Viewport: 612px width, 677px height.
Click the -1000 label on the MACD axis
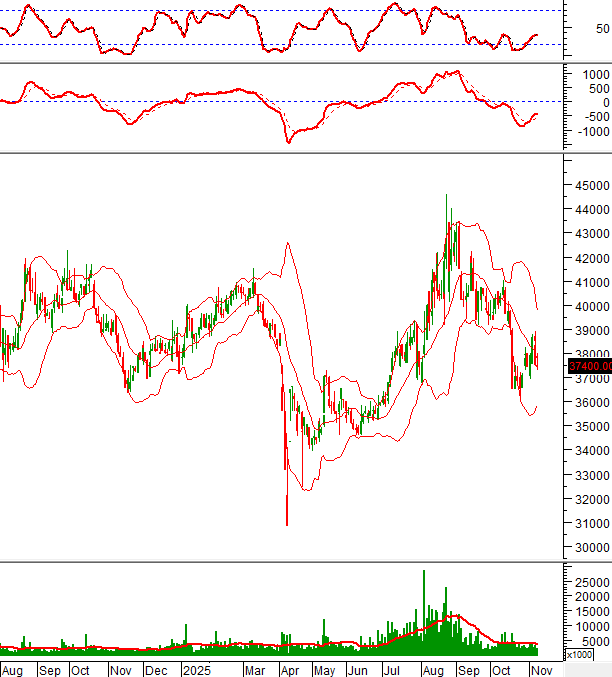click(x=591, y=131)
